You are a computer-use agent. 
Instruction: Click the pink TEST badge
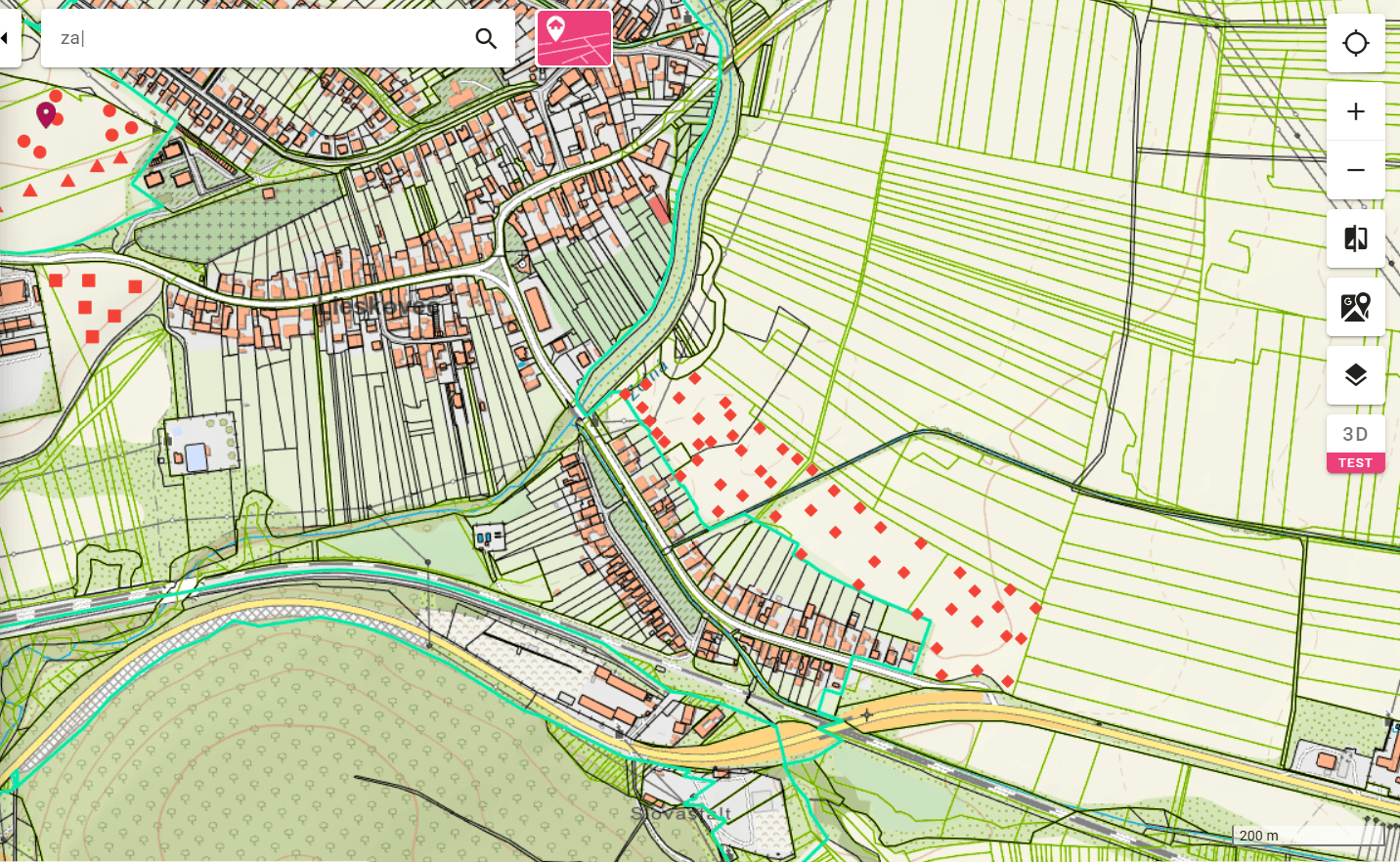tap(1355, 462)
